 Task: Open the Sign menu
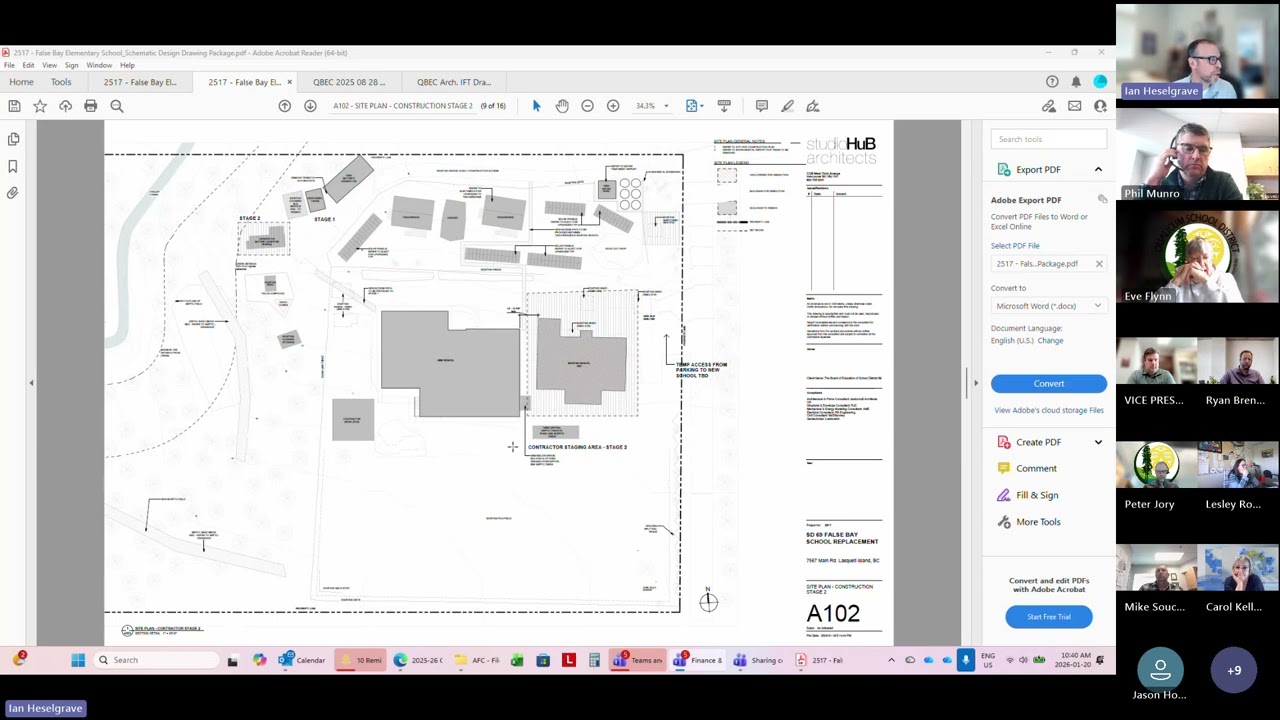(71, 66)
